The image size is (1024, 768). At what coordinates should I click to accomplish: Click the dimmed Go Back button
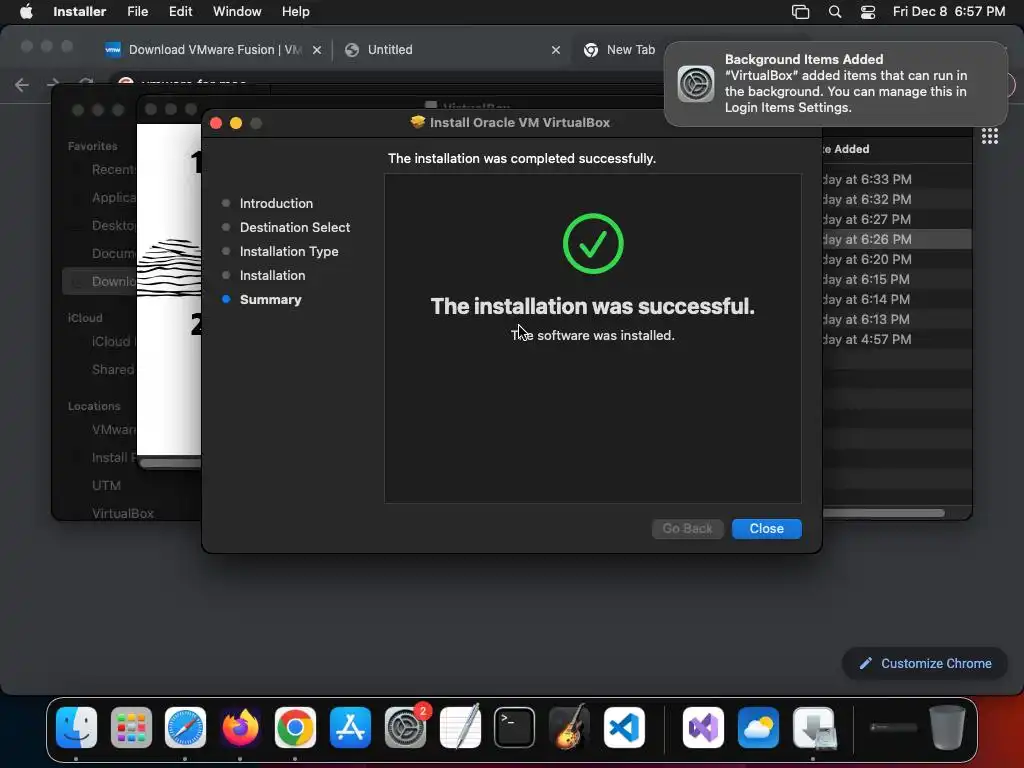tap(687, 528)
